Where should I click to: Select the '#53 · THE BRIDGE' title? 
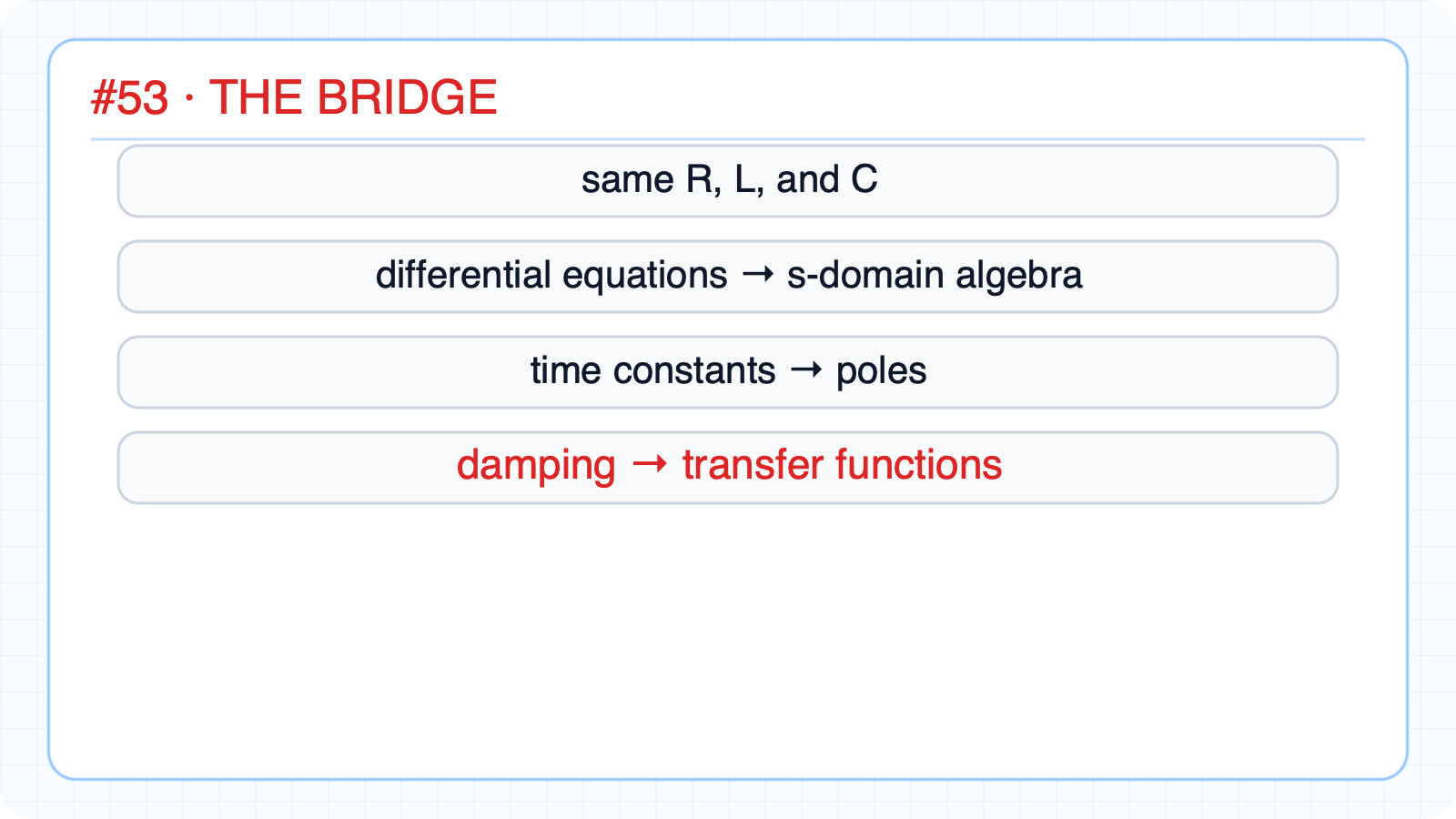click(x=294, y=97)
